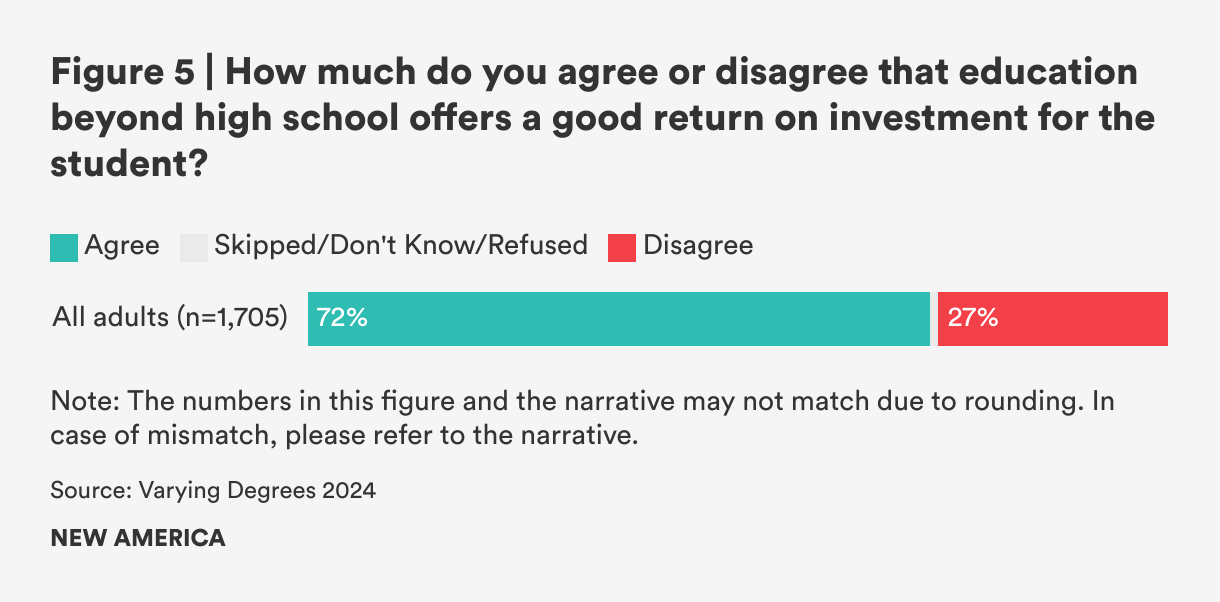
Task: Open the Source: Varying Degrees 2024 line
Action: tap(213, 490)
